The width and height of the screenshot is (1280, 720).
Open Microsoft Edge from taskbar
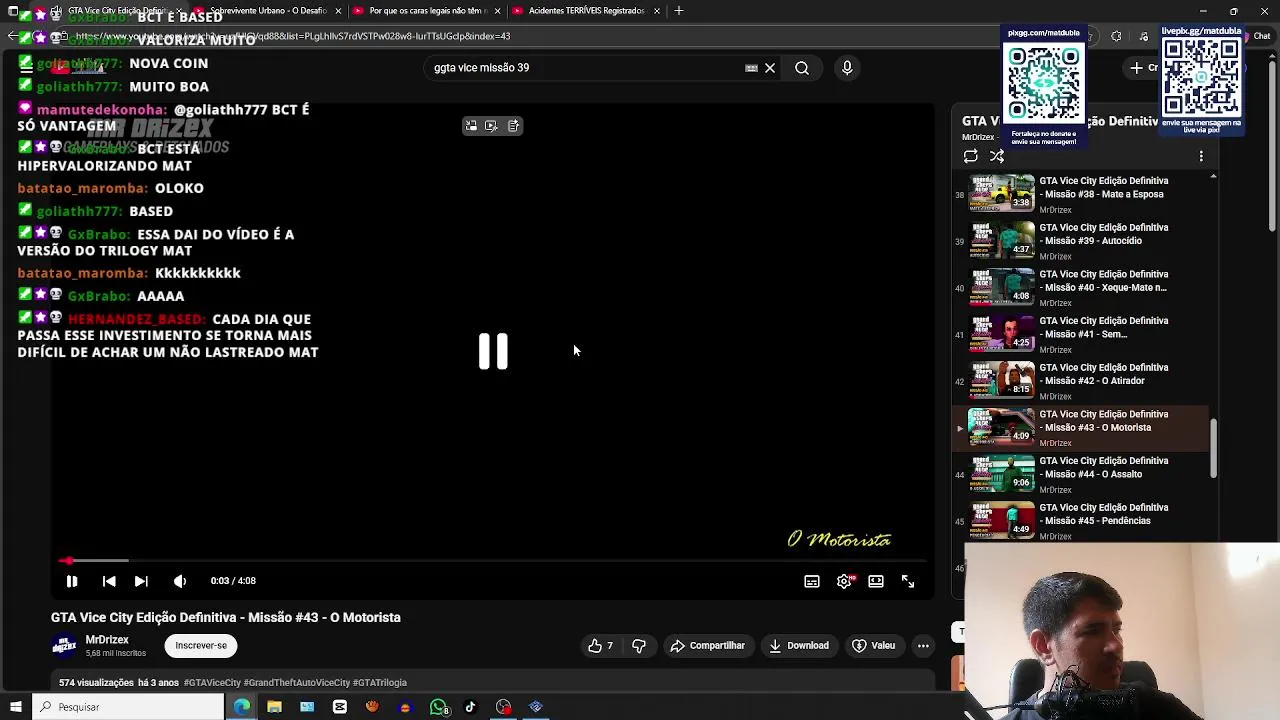pos(242,707)
